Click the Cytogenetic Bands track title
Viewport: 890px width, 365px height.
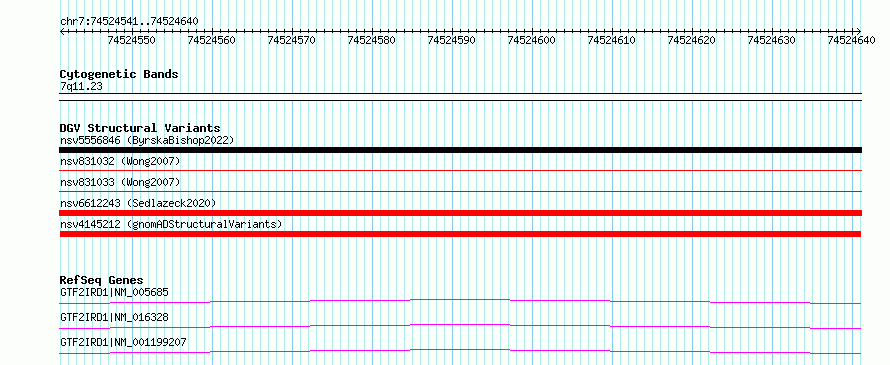[x=119, y=74]
